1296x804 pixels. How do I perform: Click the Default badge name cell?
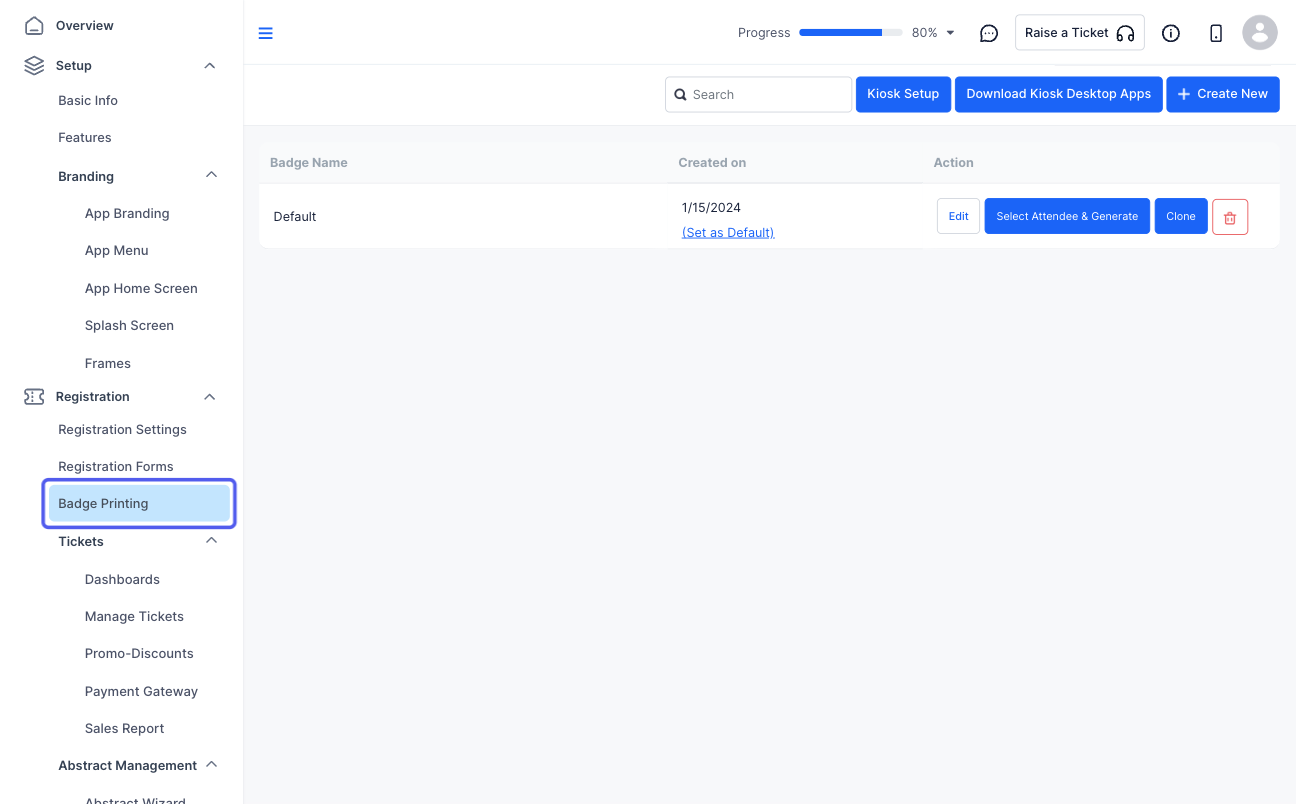click(x=295, y=217)
